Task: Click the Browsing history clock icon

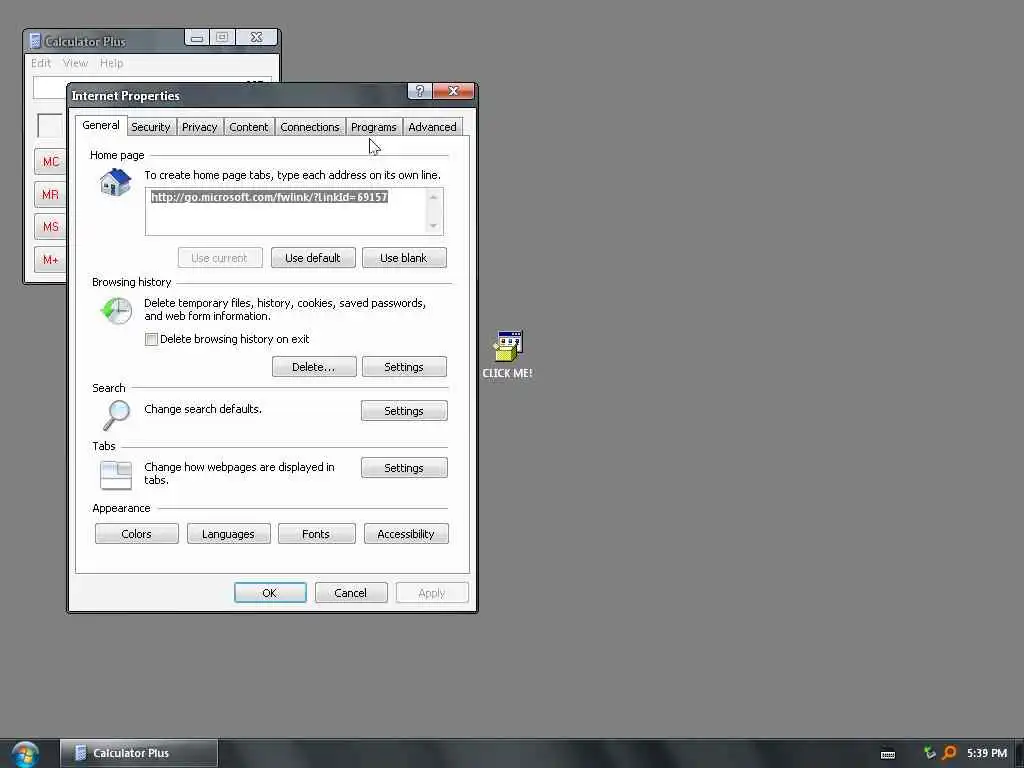Action: click(x=116, y=310)
